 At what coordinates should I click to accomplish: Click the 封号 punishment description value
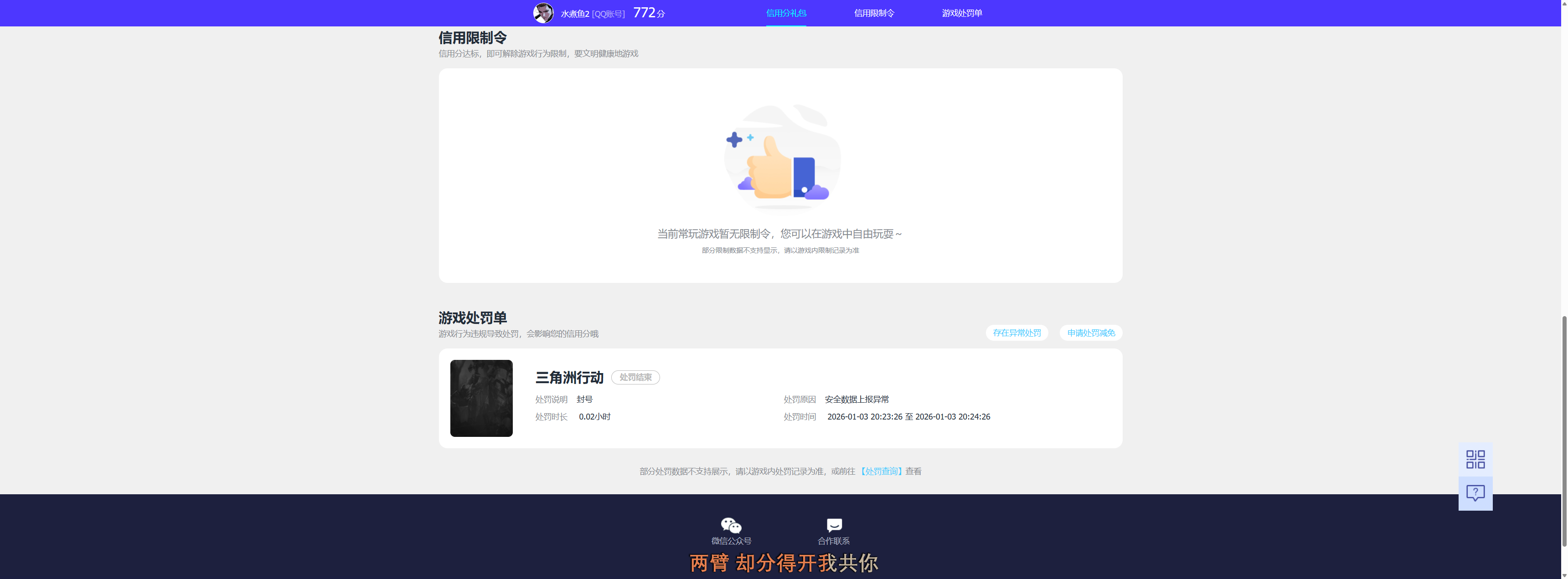(x=584, y=400)
